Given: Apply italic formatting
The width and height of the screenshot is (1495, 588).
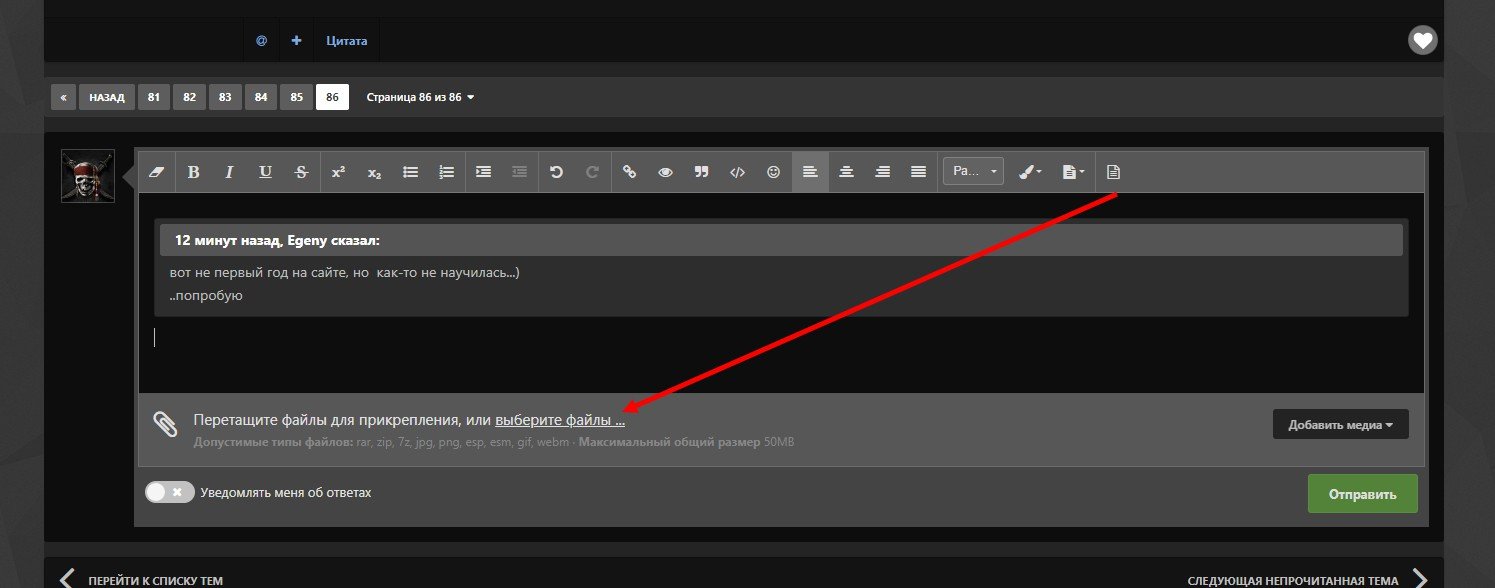Looking at the screenshot, I should click(x=229, y=172).
